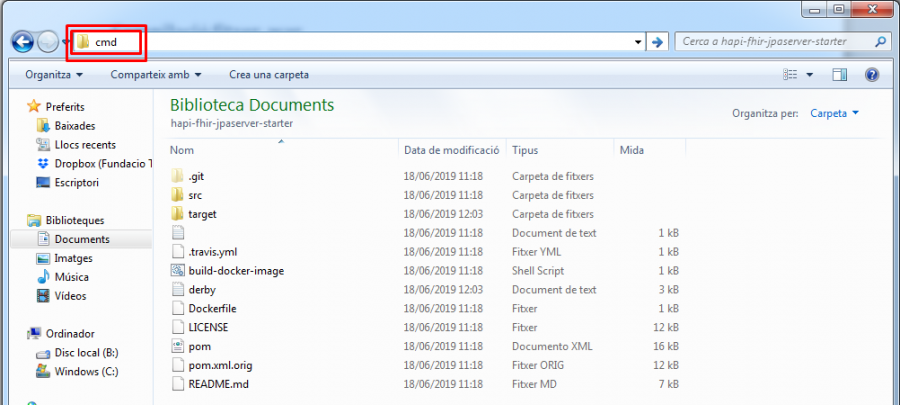Click the Forward navigation arrow button
The width and height of the screenshot is (900, 405).
click(48, 42)
